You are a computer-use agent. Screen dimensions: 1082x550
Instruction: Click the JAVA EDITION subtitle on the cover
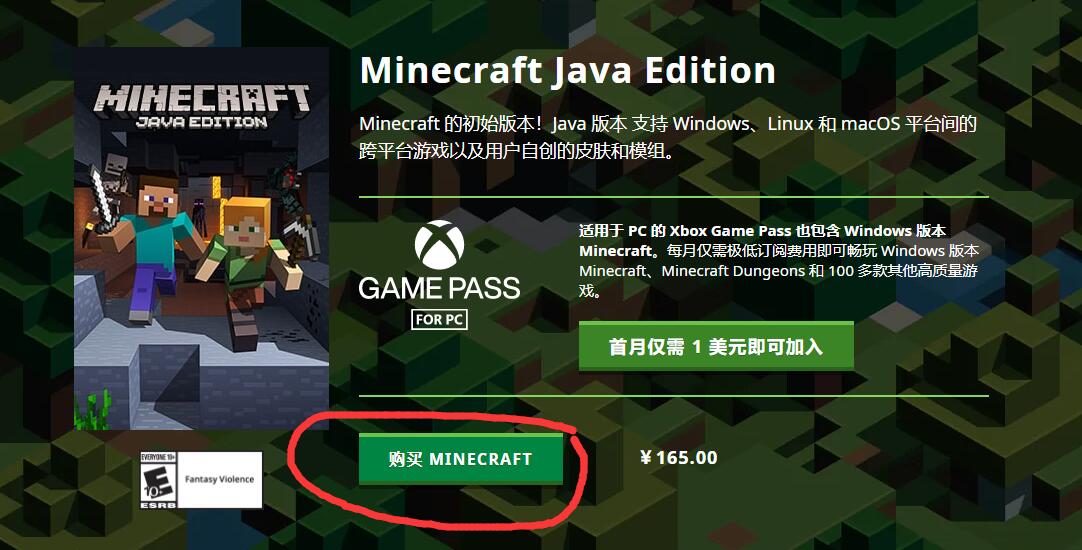[x=201, y=123]
